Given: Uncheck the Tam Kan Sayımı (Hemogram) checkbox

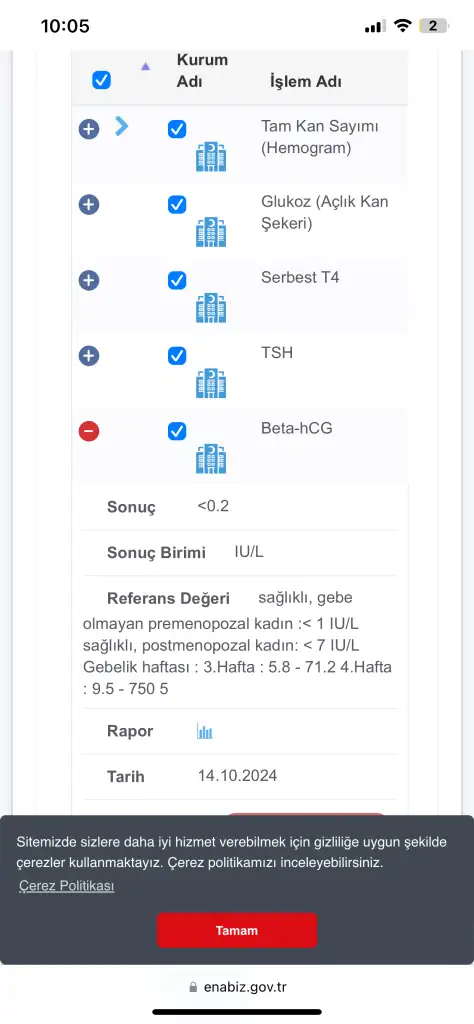Looking at the screenshot, I should 177,129.
